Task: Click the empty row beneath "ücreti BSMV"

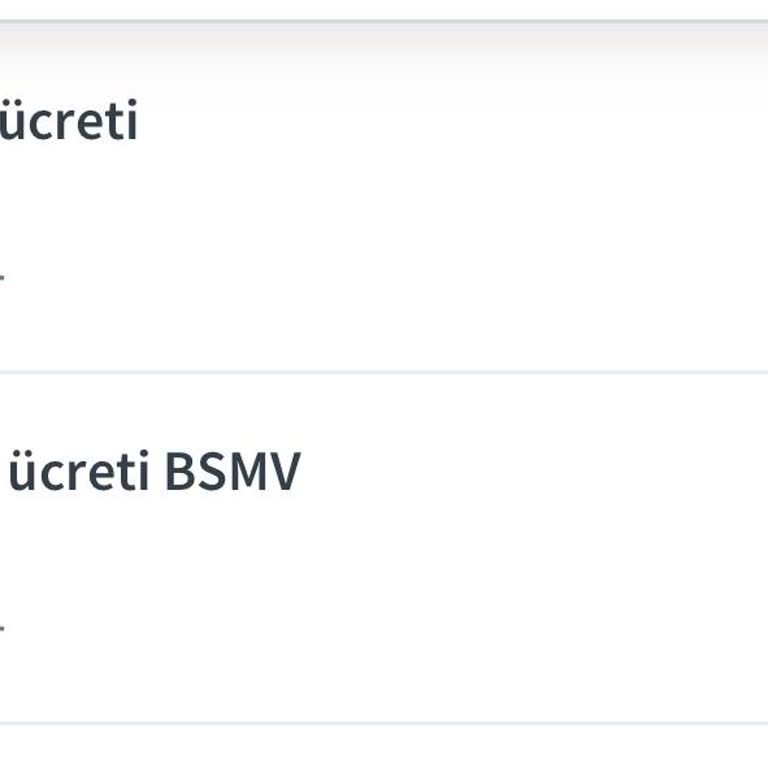Action: (384, 746)
